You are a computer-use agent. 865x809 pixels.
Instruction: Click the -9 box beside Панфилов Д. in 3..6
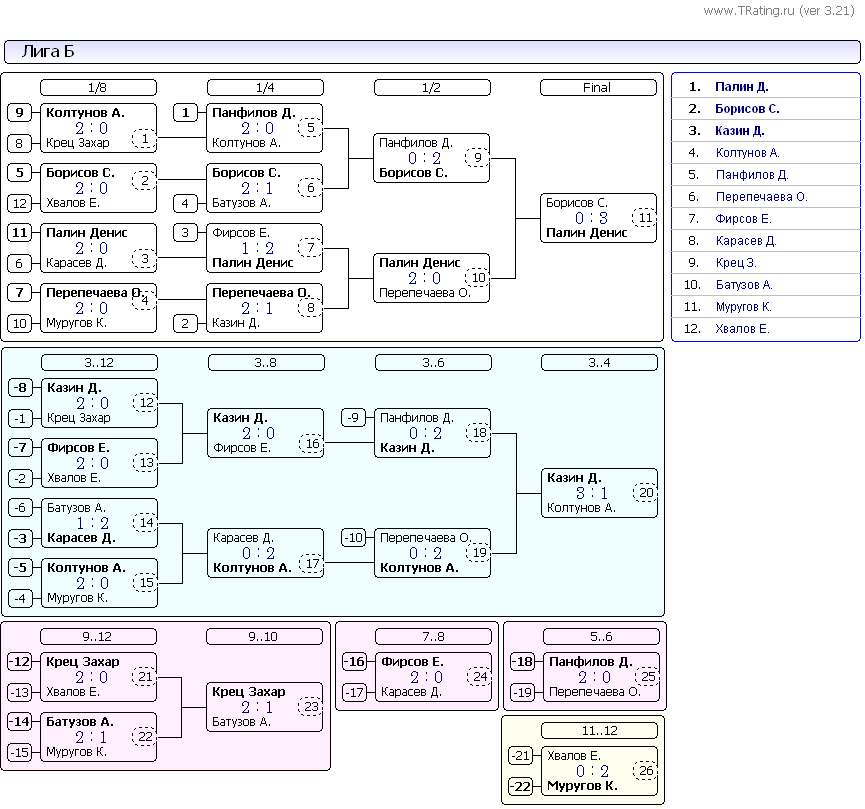click(x=354, y=417)
